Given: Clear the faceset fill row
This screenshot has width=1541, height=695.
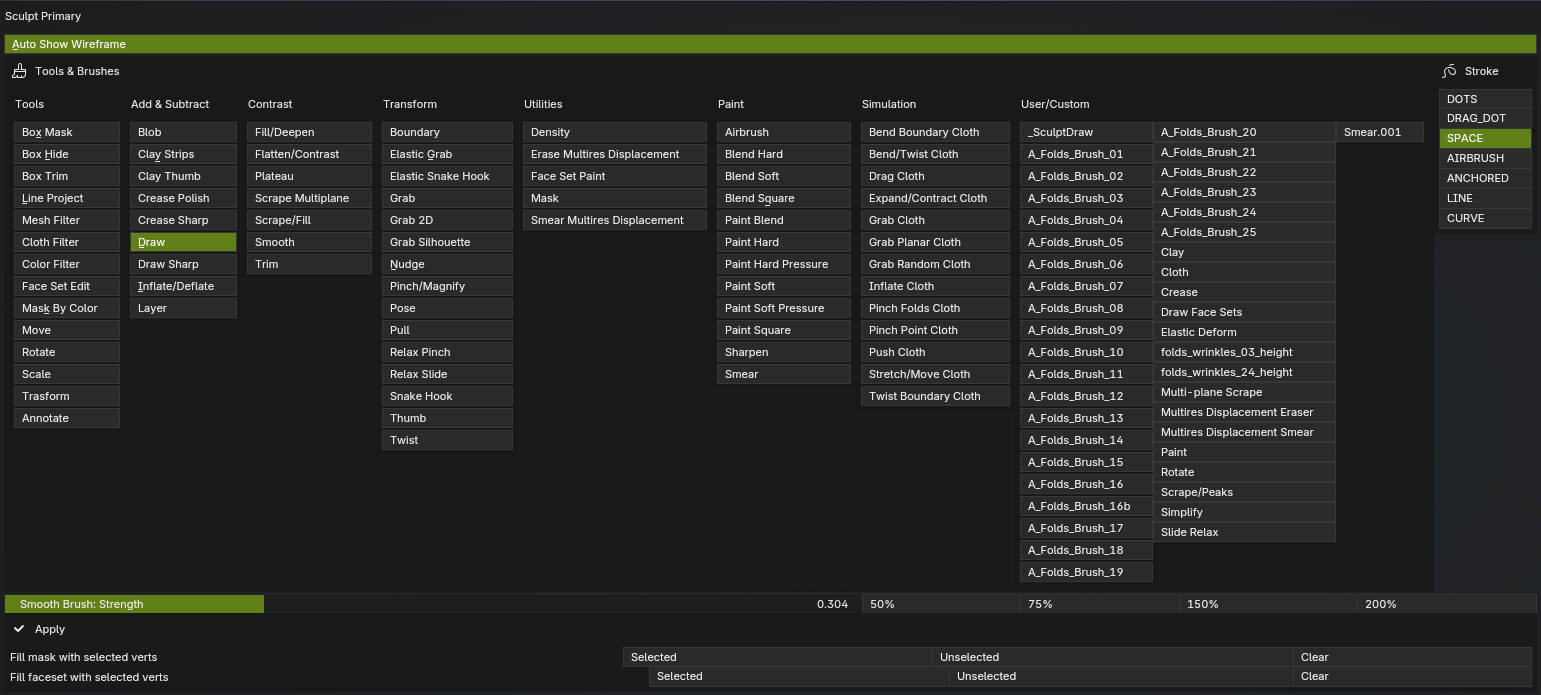Looking at the screenshot, I should (1412, 676).
